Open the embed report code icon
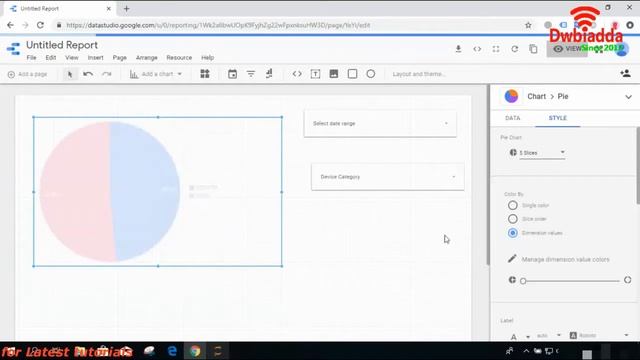 click(x=477, y=49)
